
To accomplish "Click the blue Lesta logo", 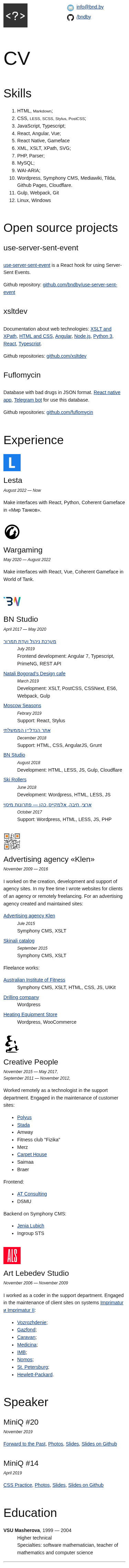I will [12, 463].
